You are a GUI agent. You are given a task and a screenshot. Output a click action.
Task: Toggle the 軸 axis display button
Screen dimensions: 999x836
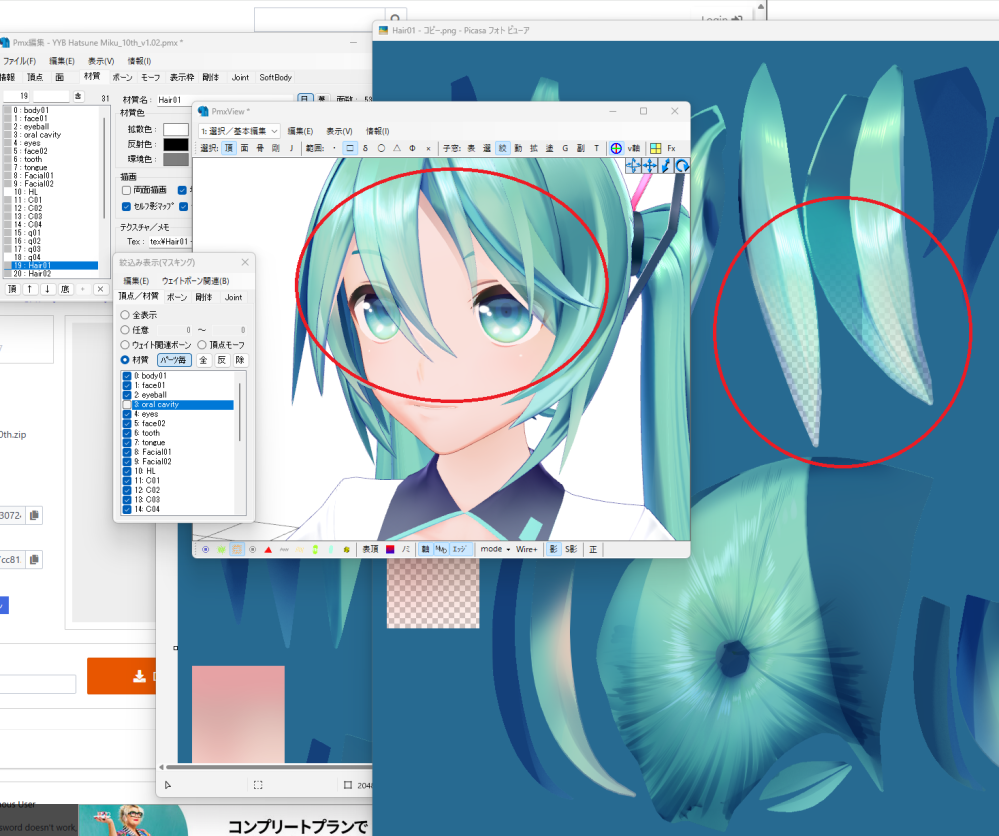tap(425, 549)
